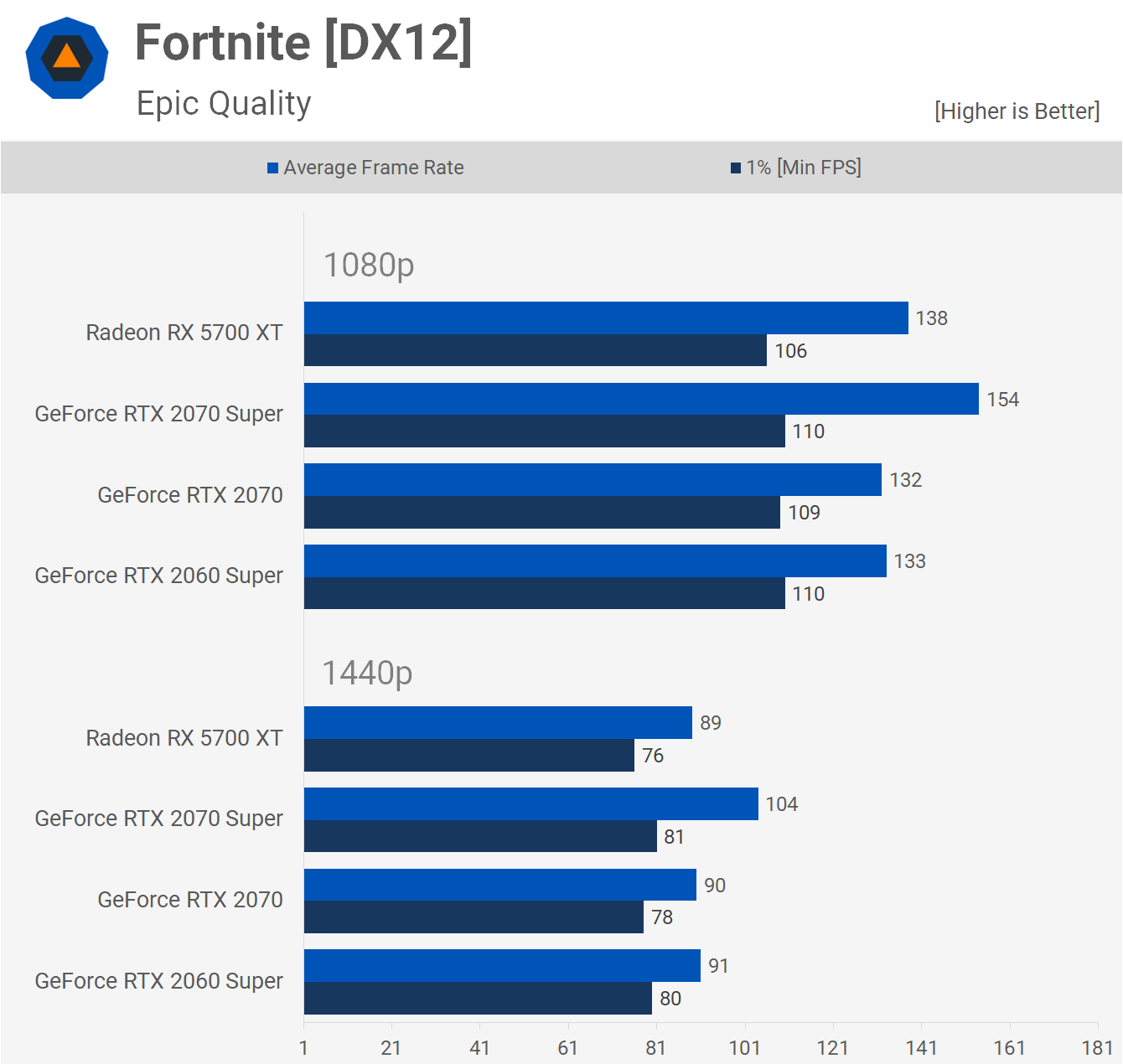
Task: Click the Average Frame Rate legend swatch
Action: click(x=272, y=168)
